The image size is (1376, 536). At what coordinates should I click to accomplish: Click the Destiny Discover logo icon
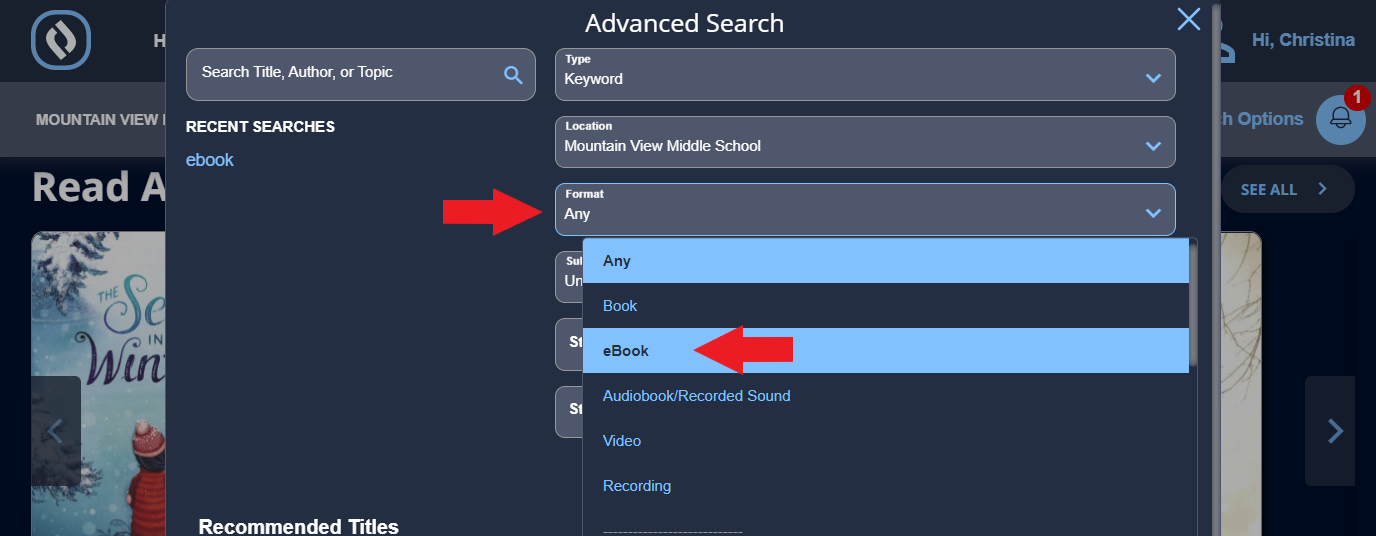pyautogui.click(x=61, y=40)
